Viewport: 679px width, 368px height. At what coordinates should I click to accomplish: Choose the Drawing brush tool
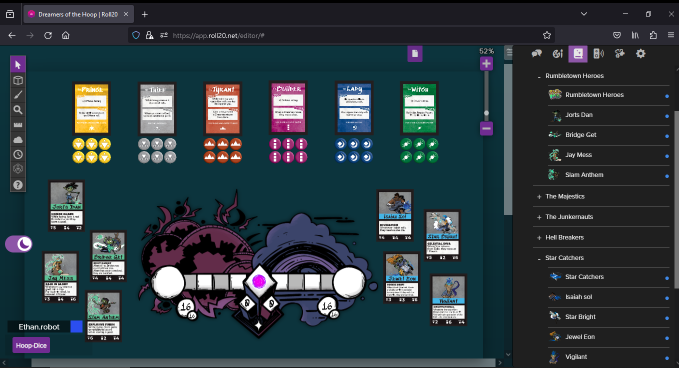pos(18,95)
